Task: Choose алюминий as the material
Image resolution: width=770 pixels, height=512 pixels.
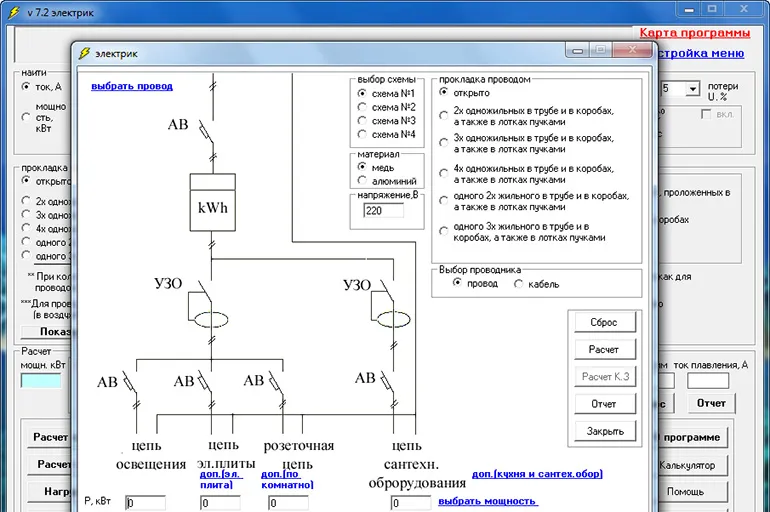Action: (x=362, y=181)
